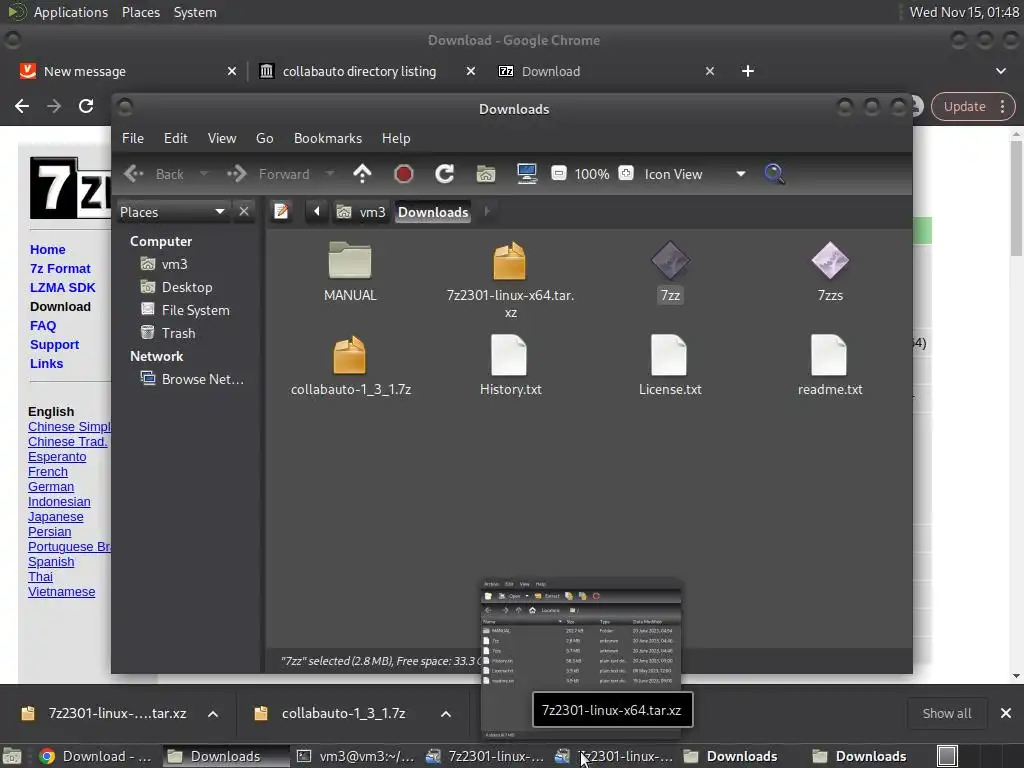
Task: Open 7z Format link on 7-Zip page
Action: pos(60,268)
